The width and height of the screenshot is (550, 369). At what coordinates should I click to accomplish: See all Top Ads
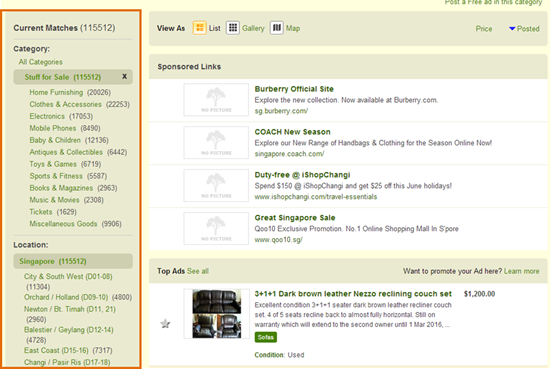[x=198, y=271]
